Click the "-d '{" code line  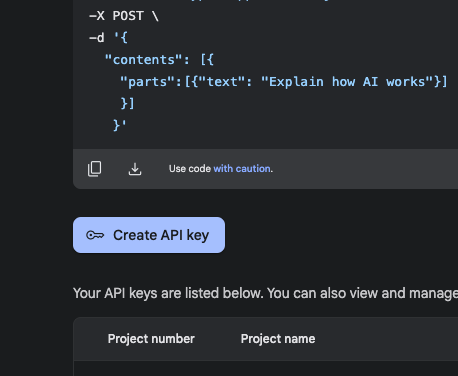[108, 38]
